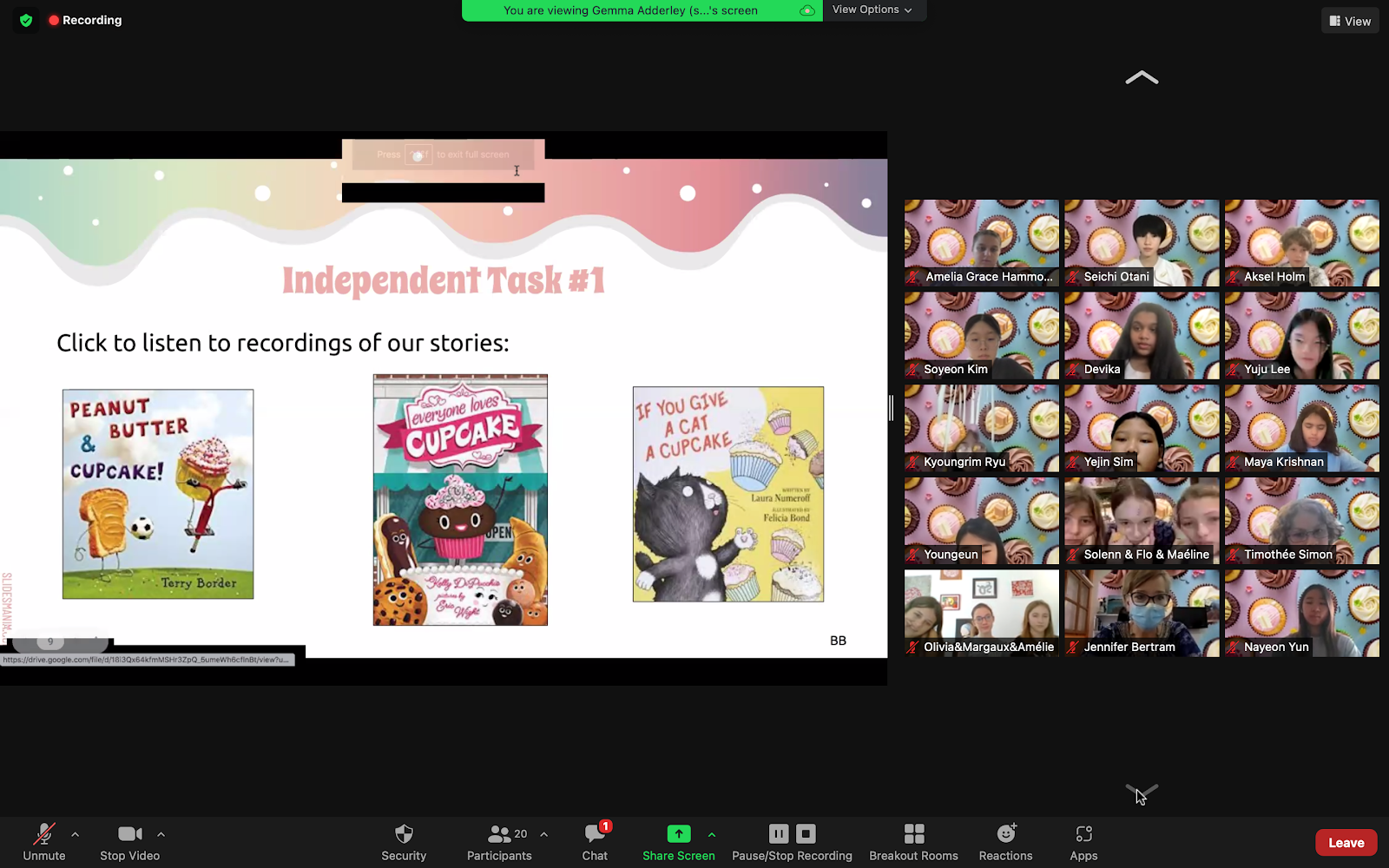Click the red Leave button
The image size is (1389, 868).
click(x=1346, y=843)
